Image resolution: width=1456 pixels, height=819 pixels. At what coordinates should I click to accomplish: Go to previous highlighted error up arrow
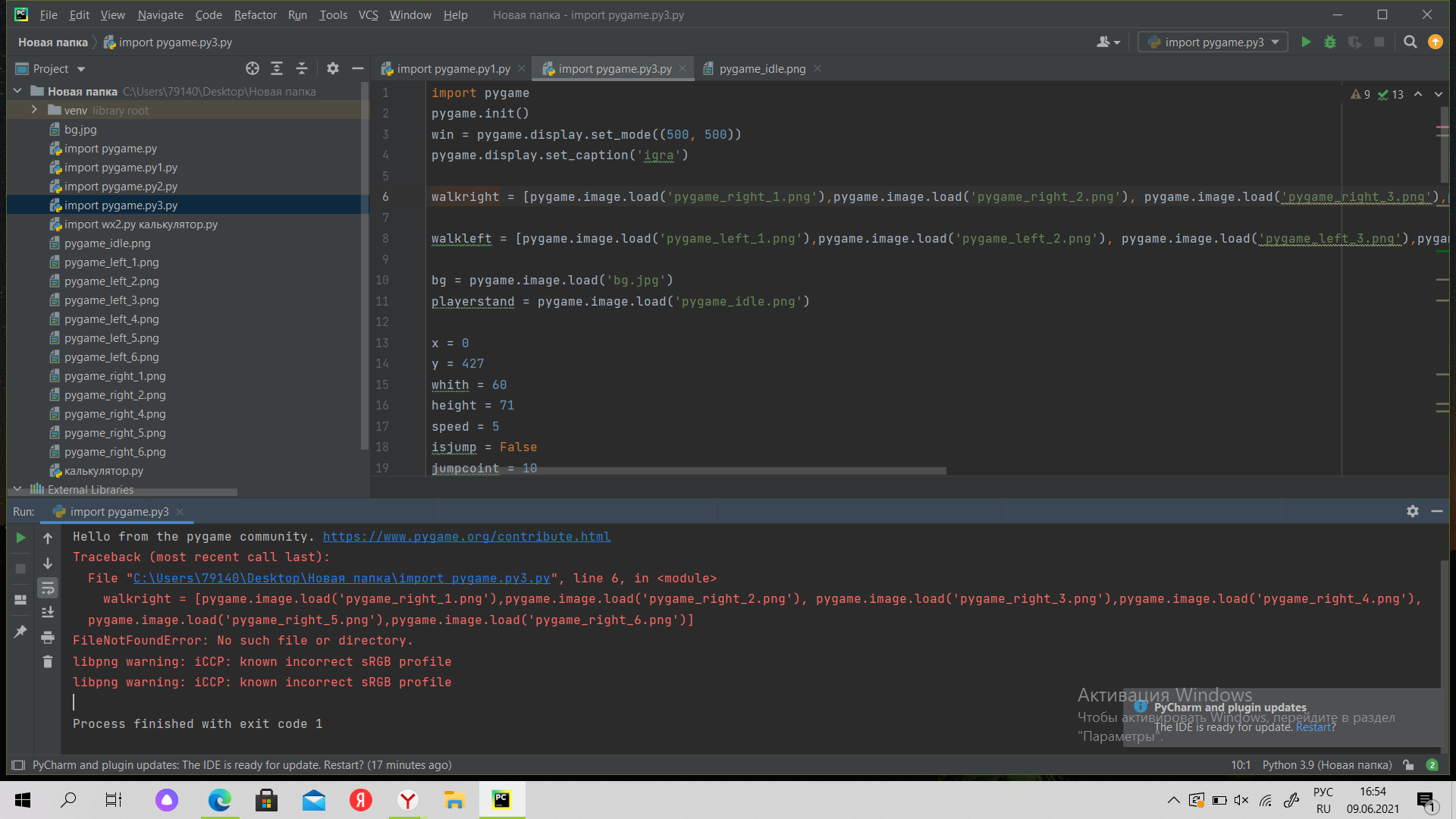pos(1418,94)
